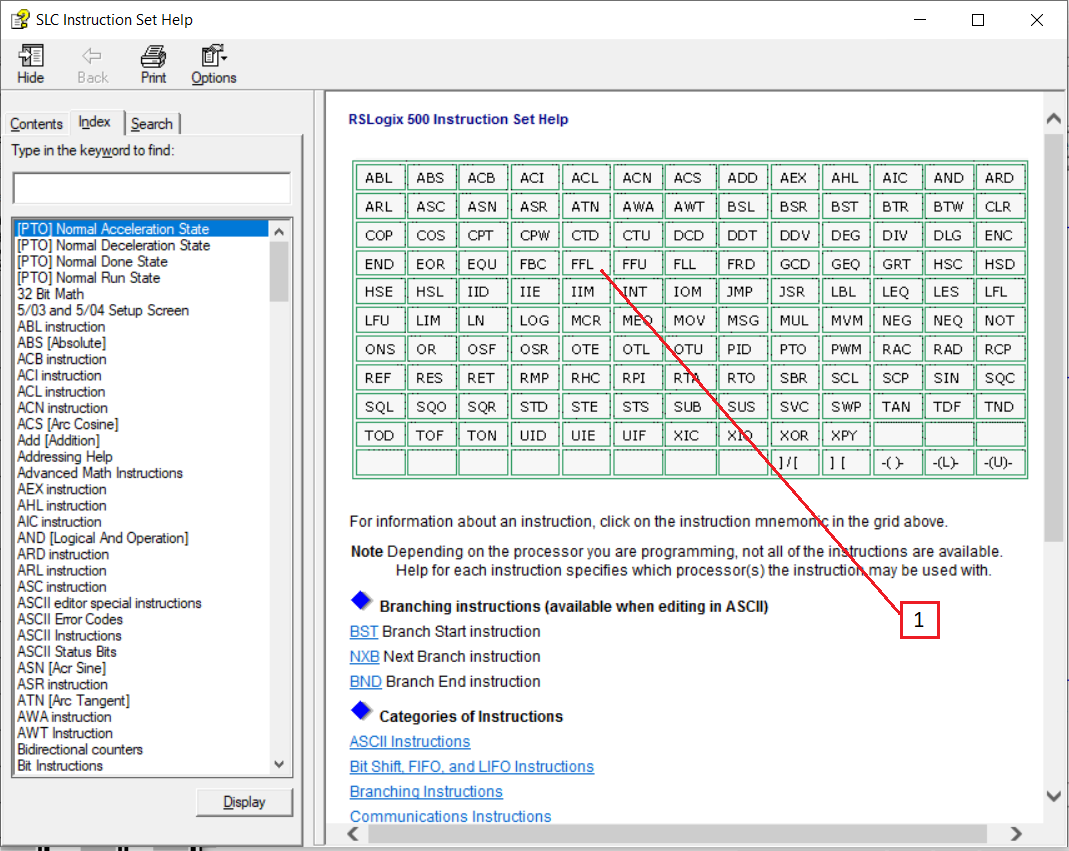Click the horizontal scrollbar thumb

678,833
